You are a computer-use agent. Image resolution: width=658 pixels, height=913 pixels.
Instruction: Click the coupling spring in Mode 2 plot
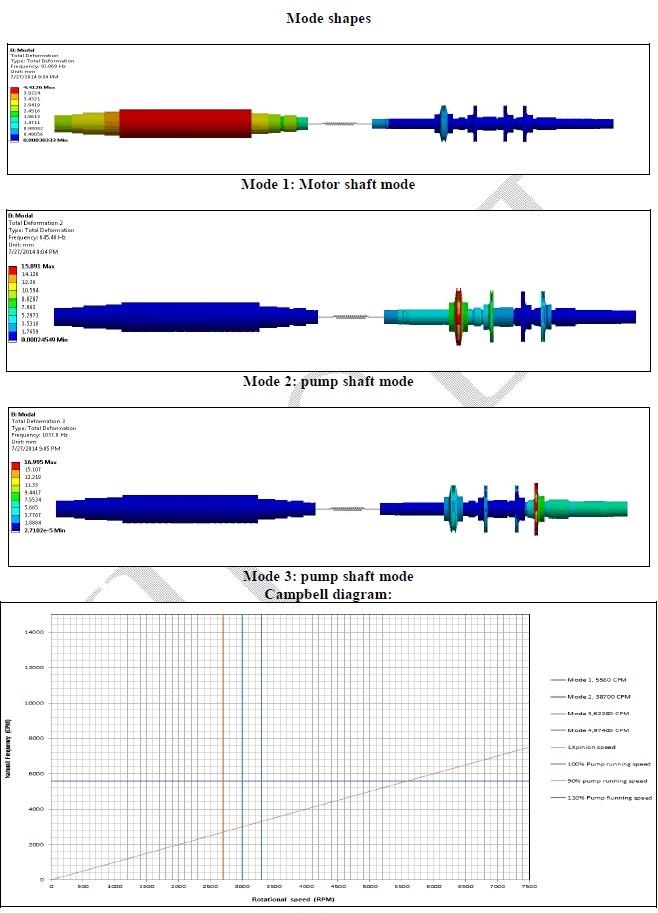click(x=346, y=317)
